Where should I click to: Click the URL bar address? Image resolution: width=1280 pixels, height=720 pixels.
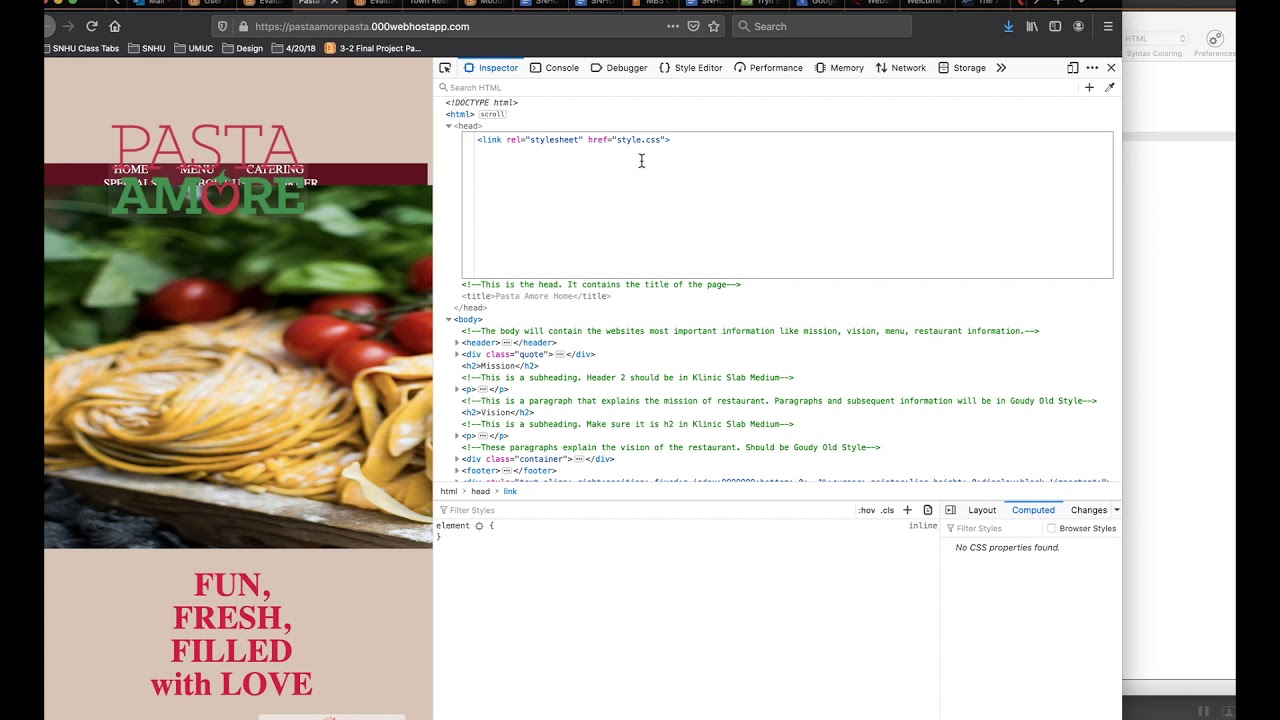coord(362,27)
